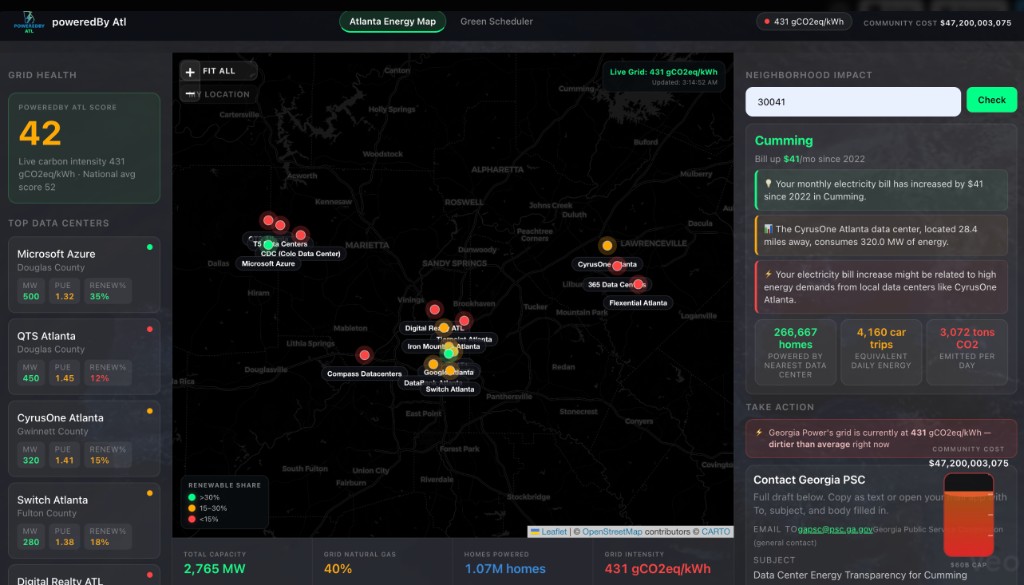This screenshot has width=1024, height=585.
Task: Click the green status dot on Microsoft Azure card
Action: [x=150, y=247]
